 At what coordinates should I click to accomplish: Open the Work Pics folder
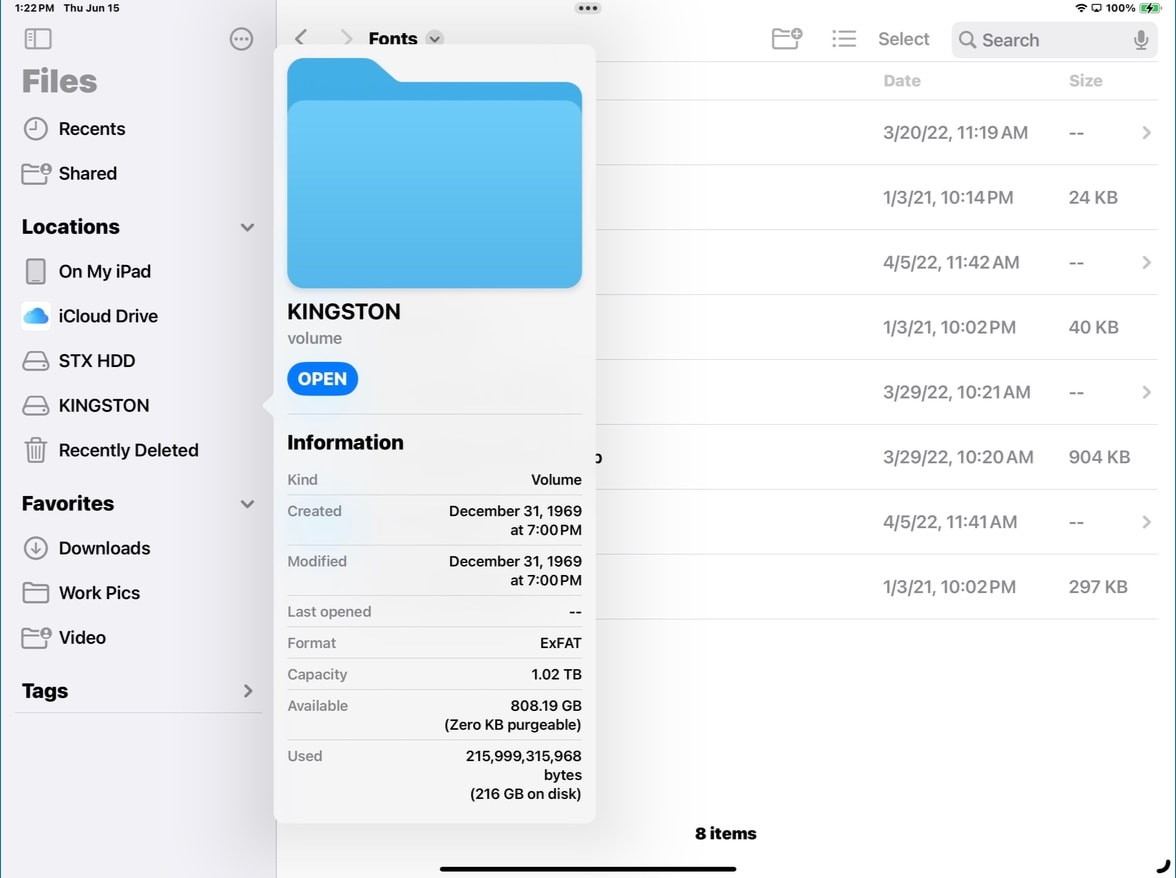coord(138,592)
